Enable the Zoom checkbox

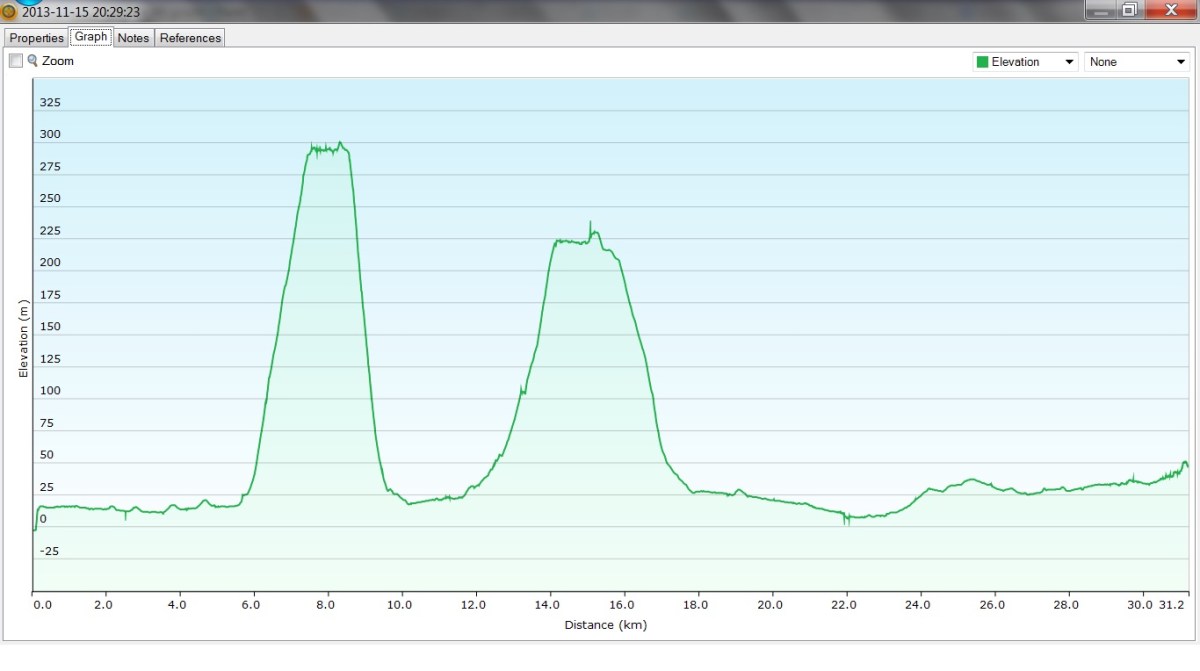click(x=16, y=61)
